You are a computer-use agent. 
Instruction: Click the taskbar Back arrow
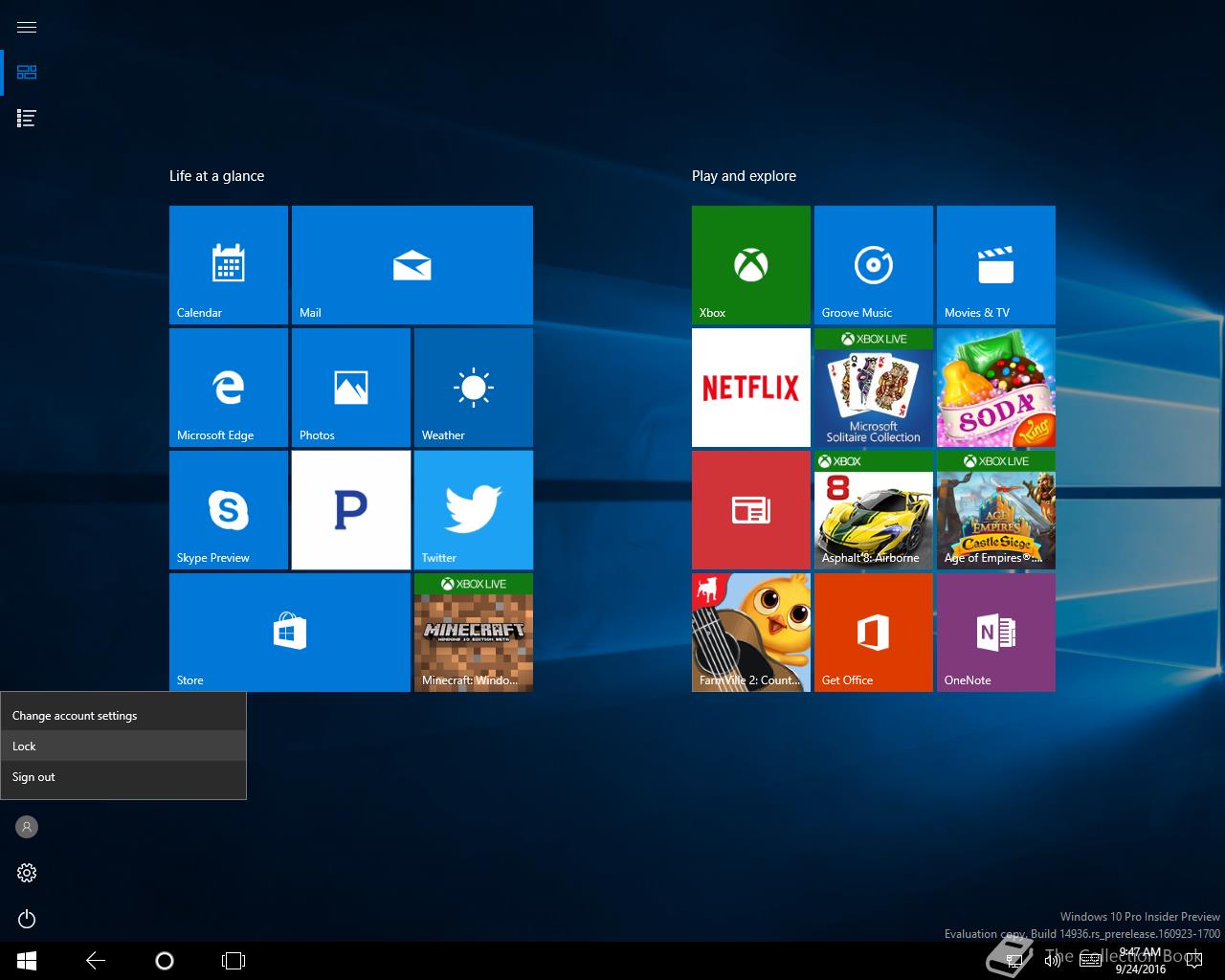(96, 961)
